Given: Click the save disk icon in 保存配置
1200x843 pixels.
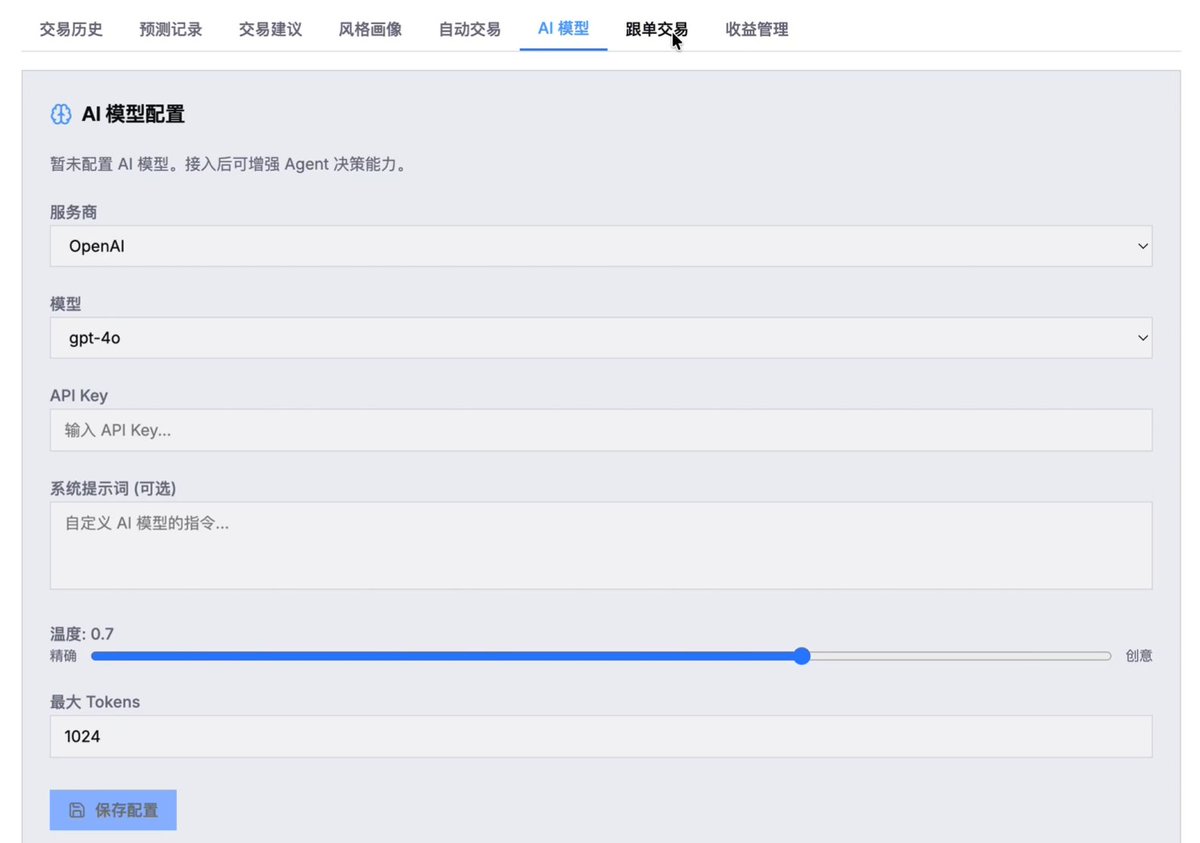Looking at the screenshot, I should [77, 810].
